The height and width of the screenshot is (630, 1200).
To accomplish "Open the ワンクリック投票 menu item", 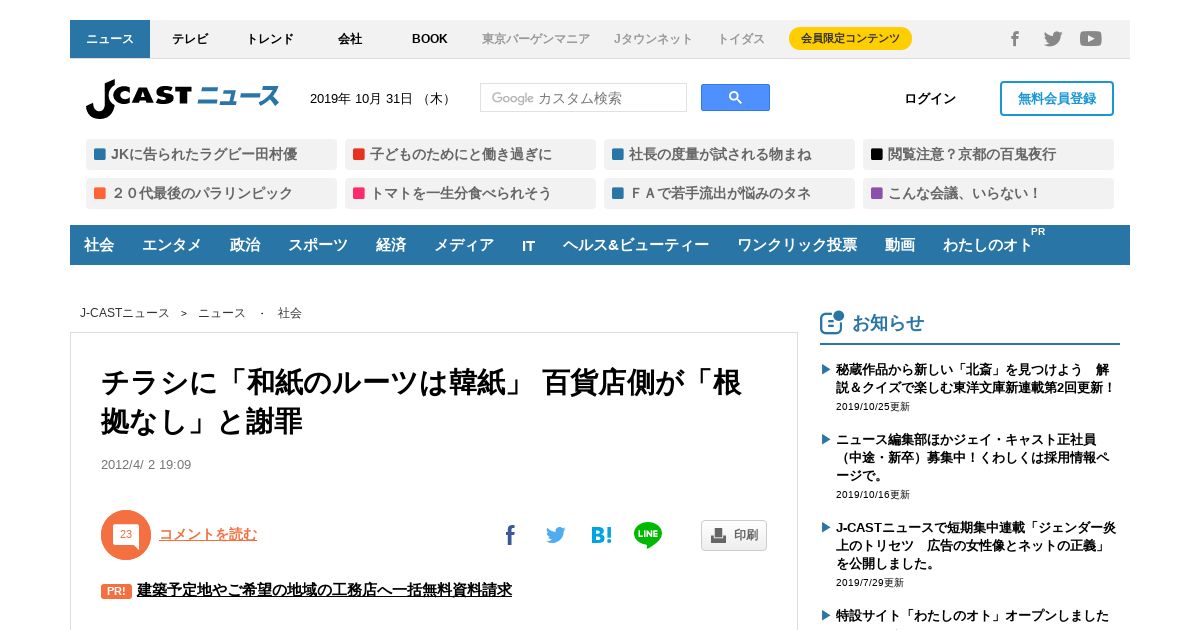I will (797, 245).
